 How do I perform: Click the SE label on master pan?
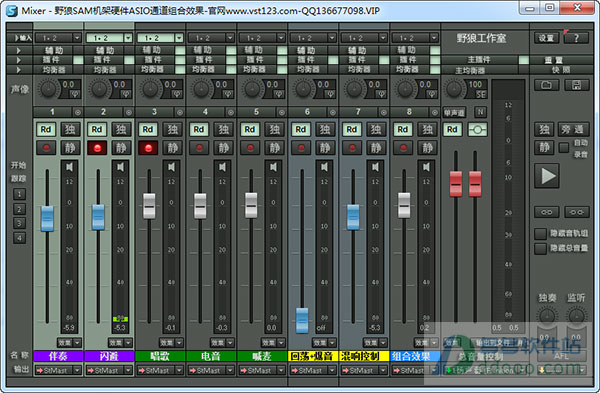pos(481,94)
